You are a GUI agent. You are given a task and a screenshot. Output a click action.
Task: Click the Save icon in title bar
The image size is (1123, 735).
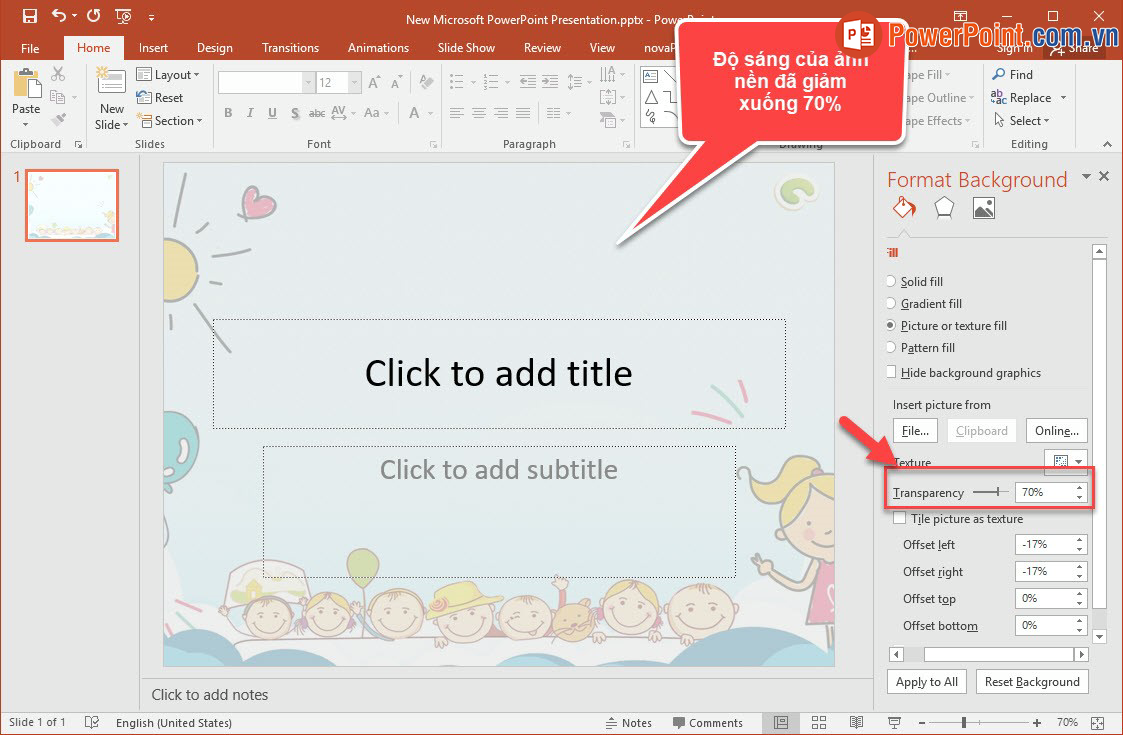tap(29, 16)
